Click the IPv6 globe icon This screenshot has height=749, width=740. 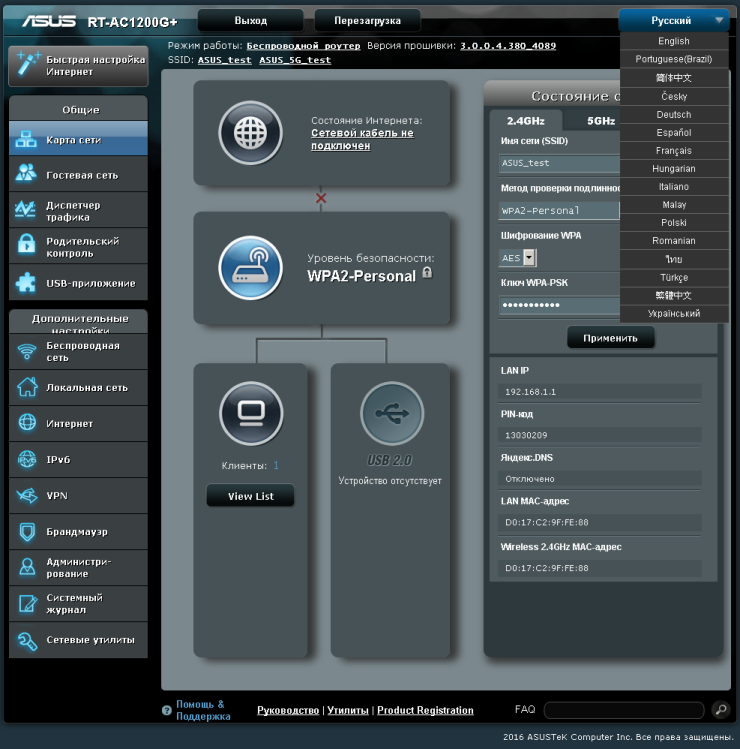coord(27,459)
